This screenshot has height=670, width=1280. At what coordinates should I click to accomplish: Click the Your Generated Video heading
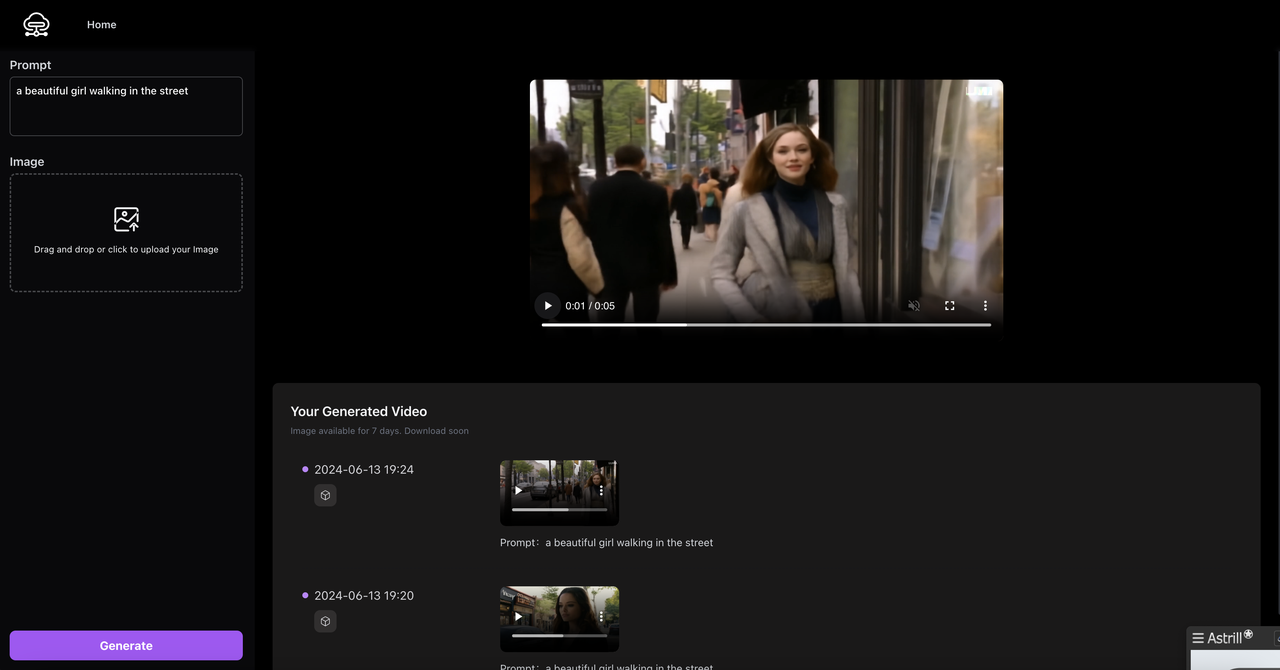tap(359, 411)
